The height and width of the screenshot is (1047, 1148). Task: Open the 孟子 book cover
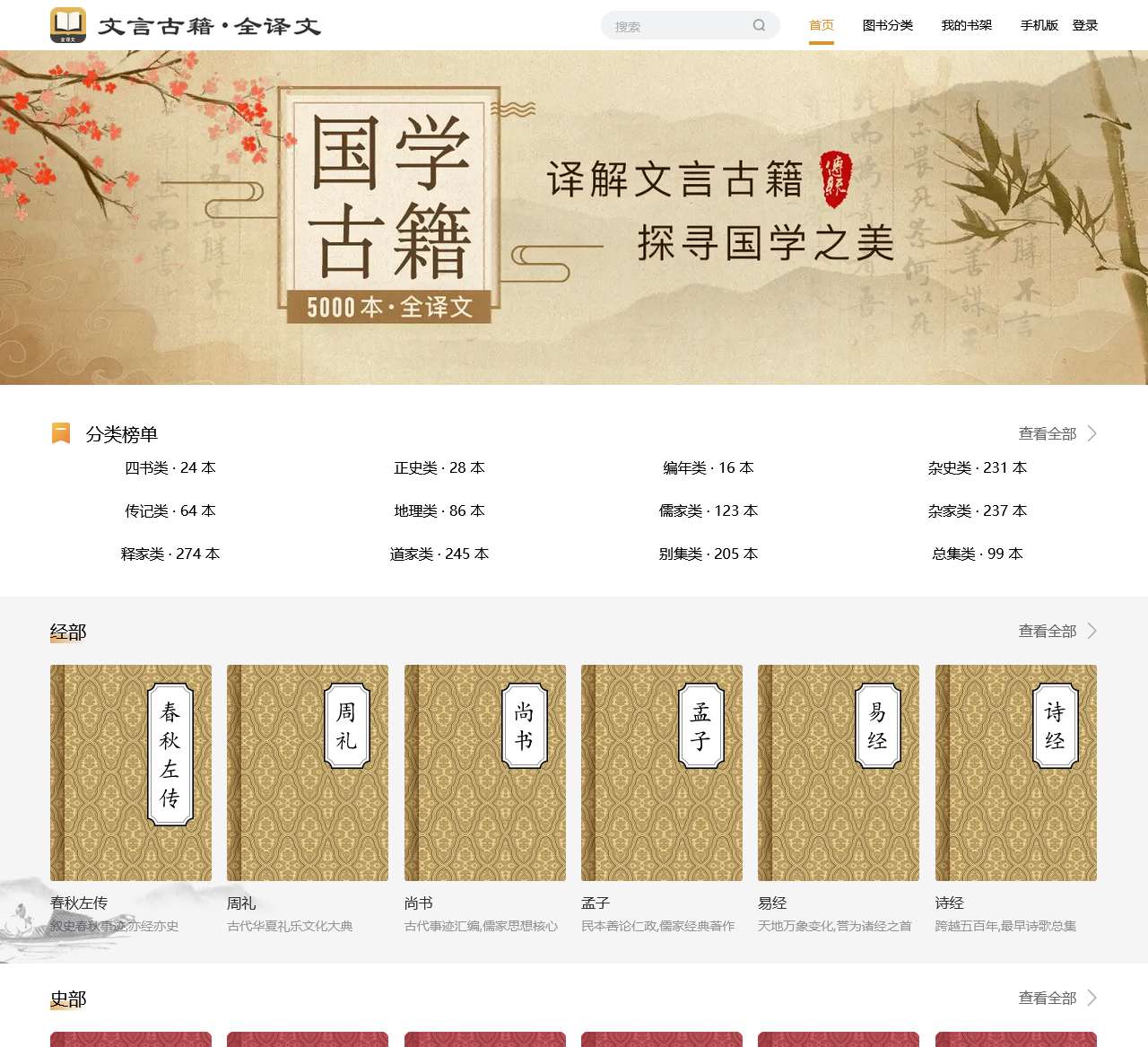662,772
